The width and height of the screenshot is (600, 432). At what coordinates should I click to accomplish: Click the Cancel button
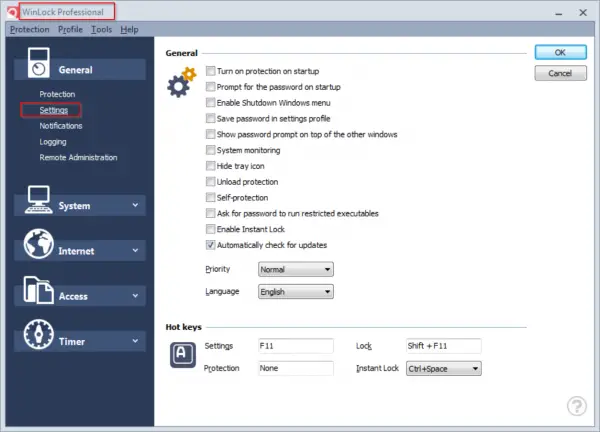coord(560,73)
